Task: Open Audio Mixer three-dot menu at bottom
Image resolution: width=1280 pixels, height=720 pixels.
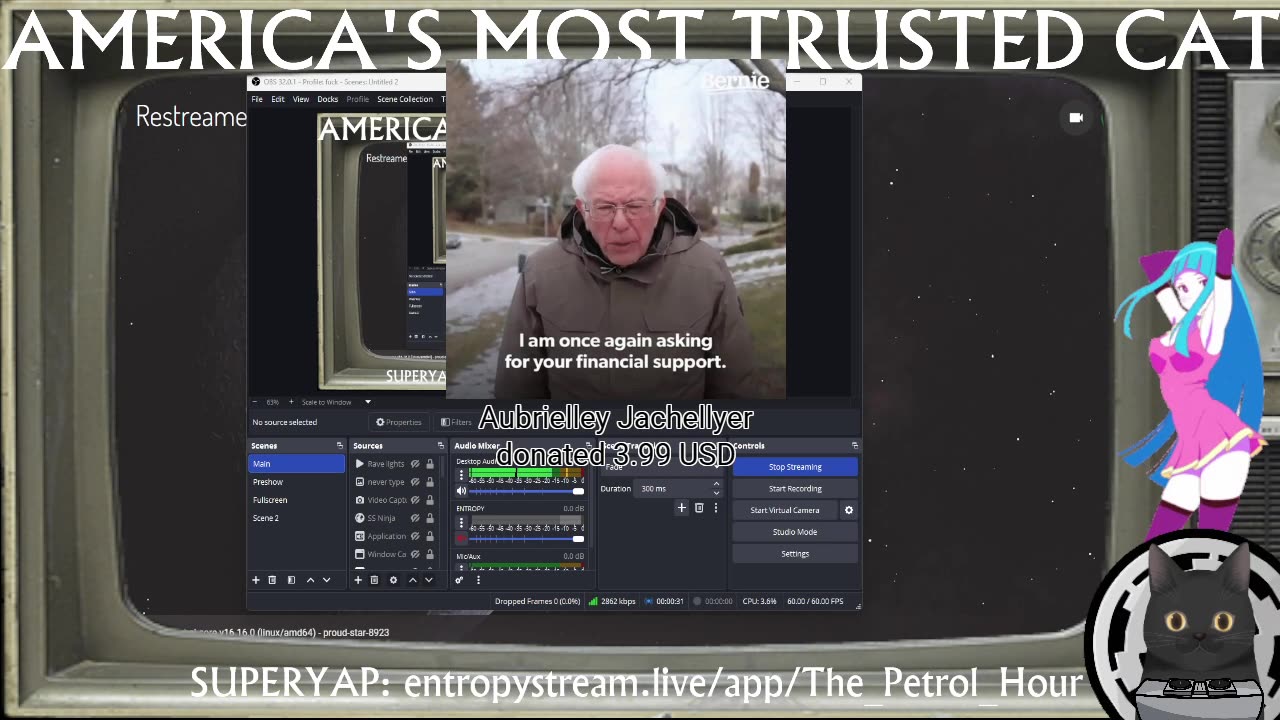Action: click(x=478, y=580)
